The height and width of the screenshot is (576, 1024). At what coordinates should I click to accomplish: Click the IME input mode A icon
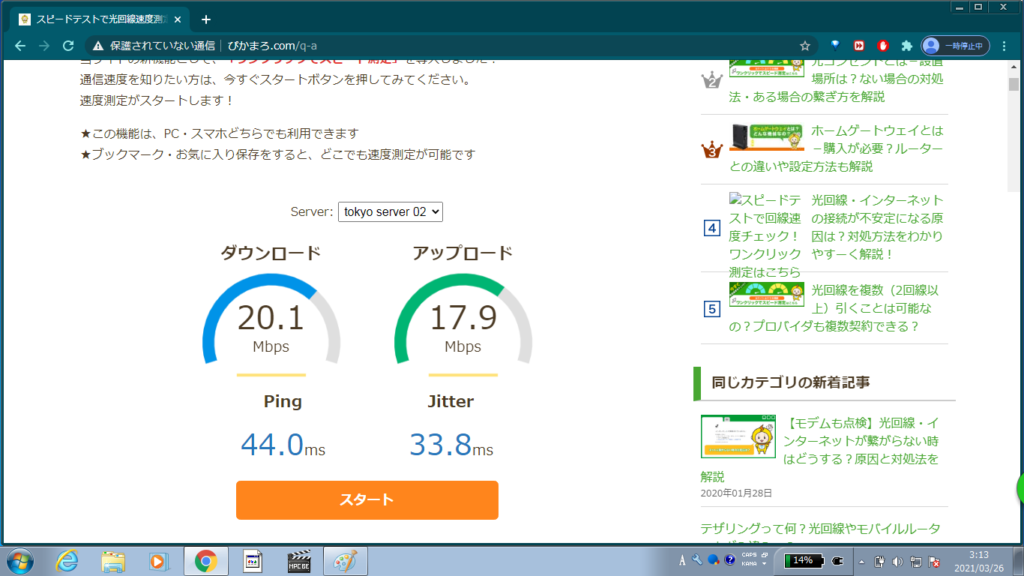pyautogui.click(x=682, y=561)
